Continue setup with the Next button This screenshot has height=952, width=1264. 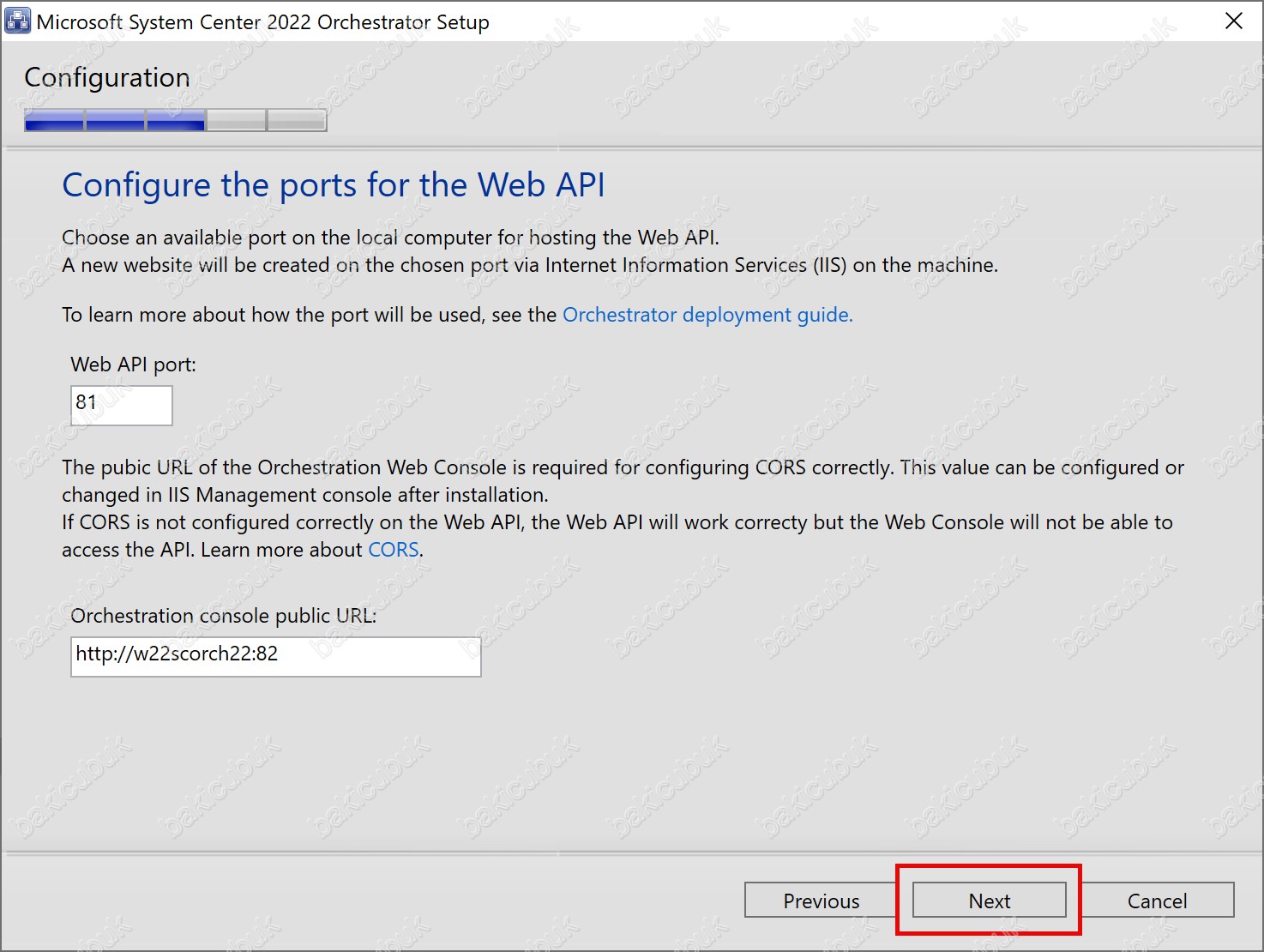(x=990, y=901)
